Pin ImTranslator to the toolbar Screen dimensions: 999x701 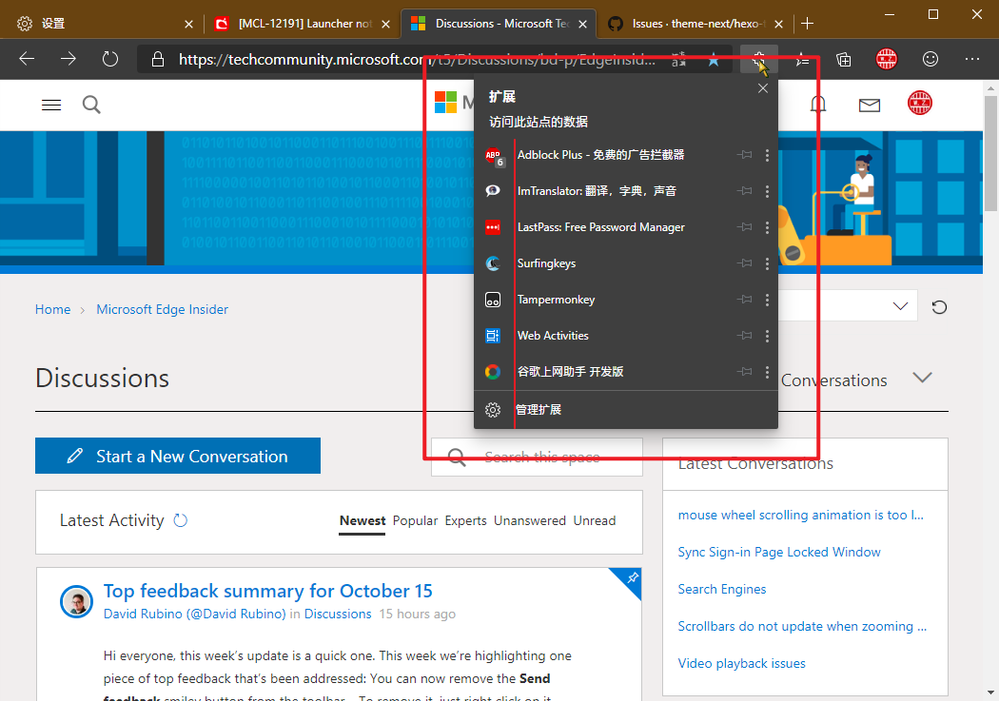coord(744,191)
